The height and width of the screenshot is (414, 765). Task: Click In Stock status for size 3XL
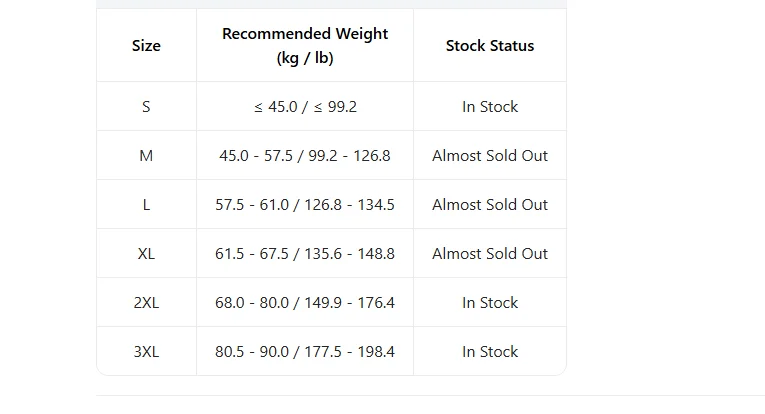click(x=490, y=352)
